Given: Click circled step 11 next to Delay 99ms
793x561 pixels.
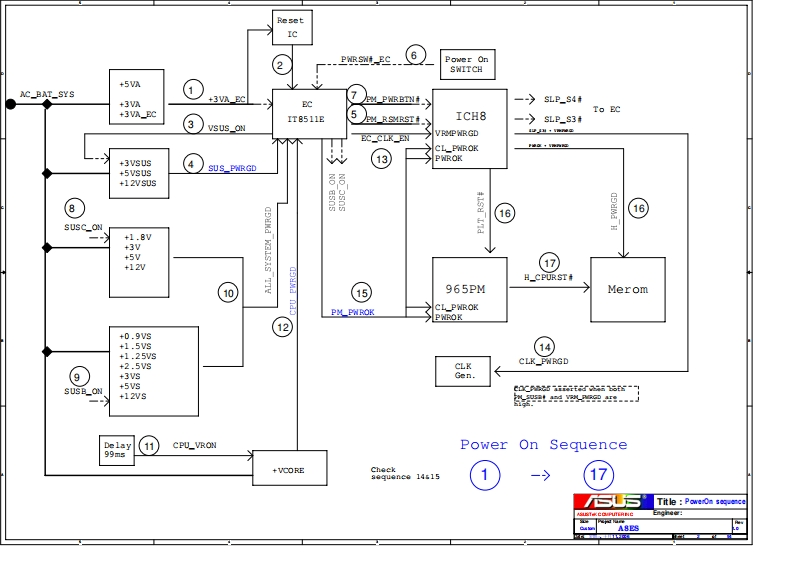Looking at the screenshot, I should pos(148,445).
